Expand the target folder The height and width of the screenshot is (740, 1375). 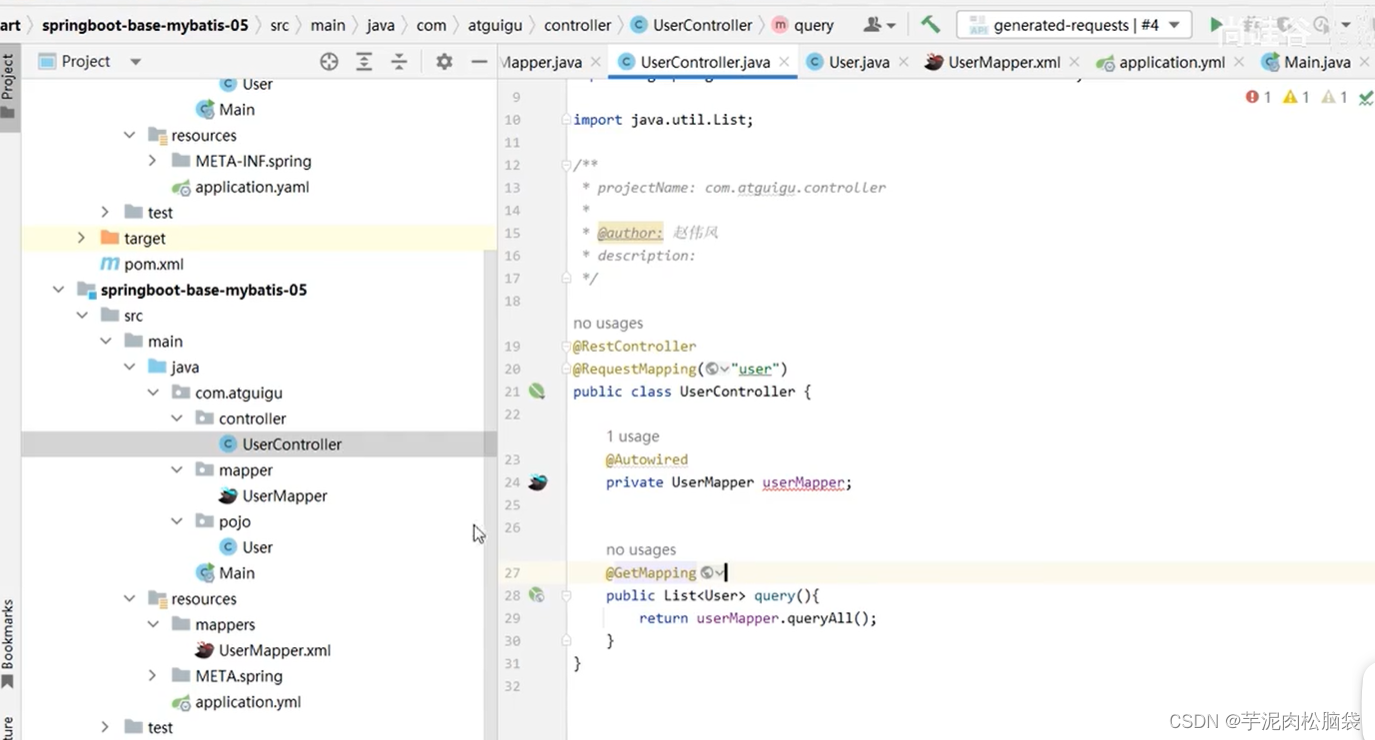pyautogui.click(x=81, y=238)
